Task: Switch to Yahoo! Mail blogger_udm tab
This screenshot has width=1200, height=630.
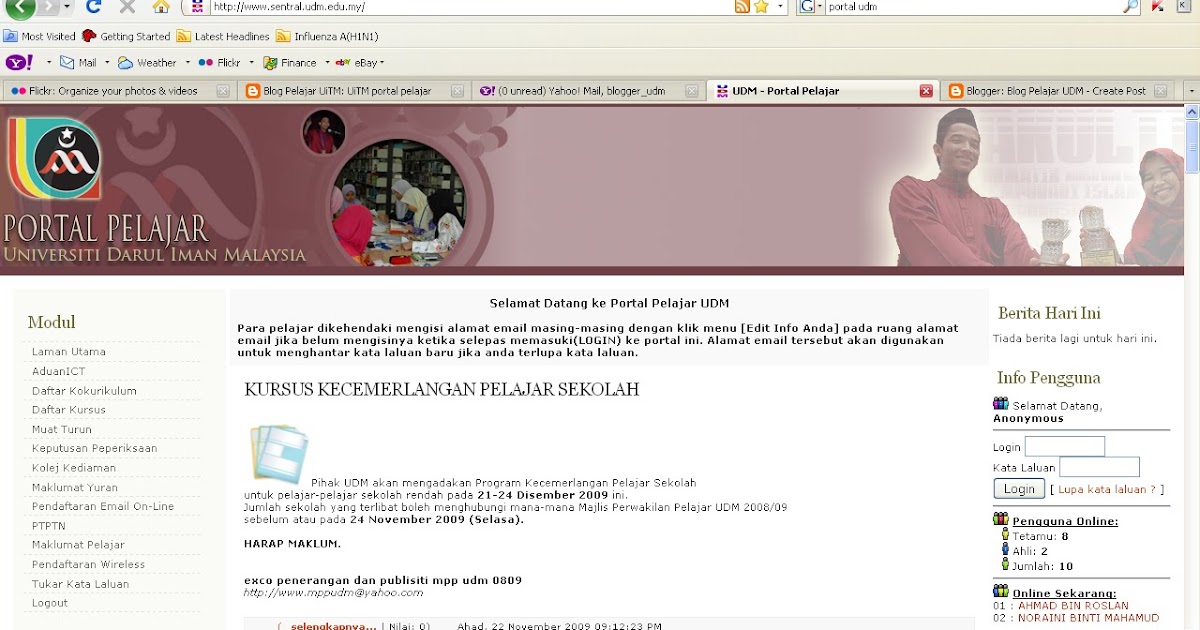Action: coord(589,90)
